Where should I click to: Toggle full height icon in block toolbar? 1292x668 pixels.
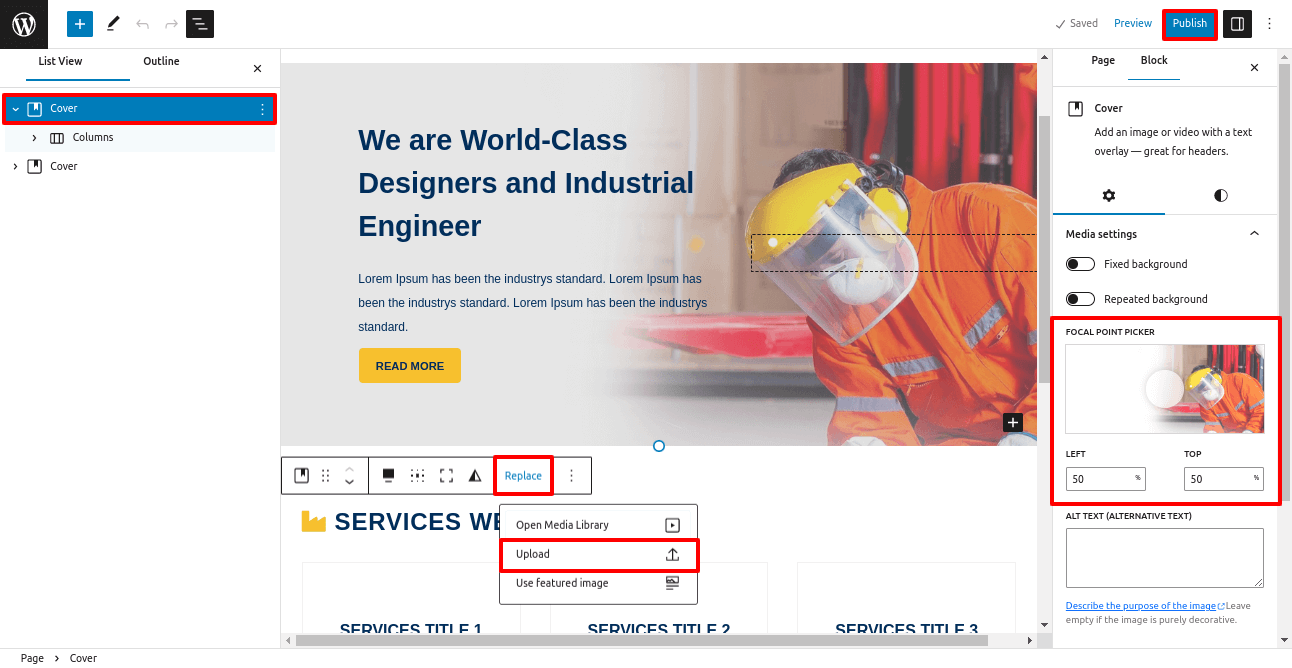click(447, 476)
